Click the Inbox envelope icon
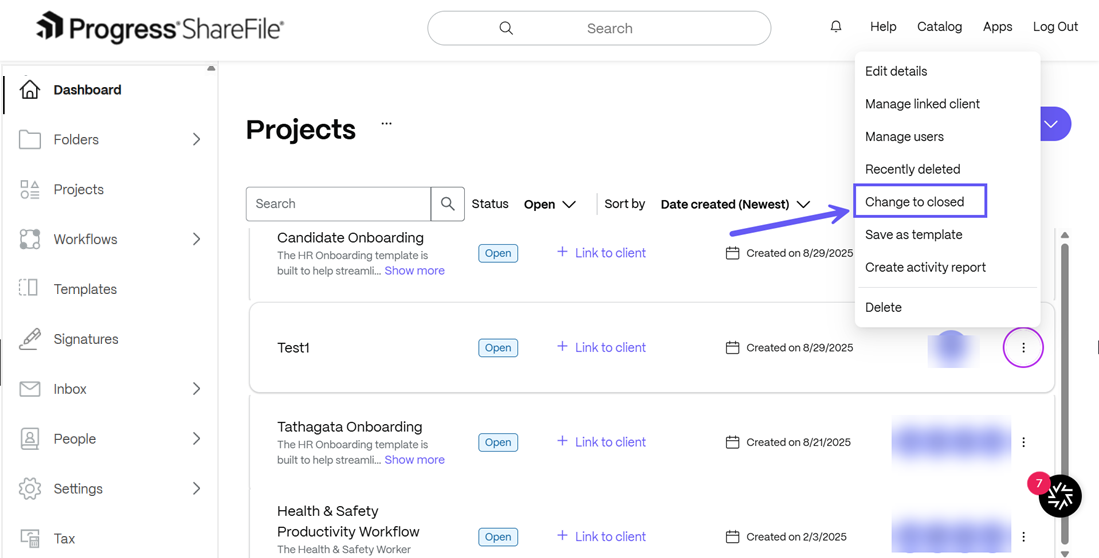The height and width of the screenshot is (558, 1099). pyautogui.click(x=30, y=389)
